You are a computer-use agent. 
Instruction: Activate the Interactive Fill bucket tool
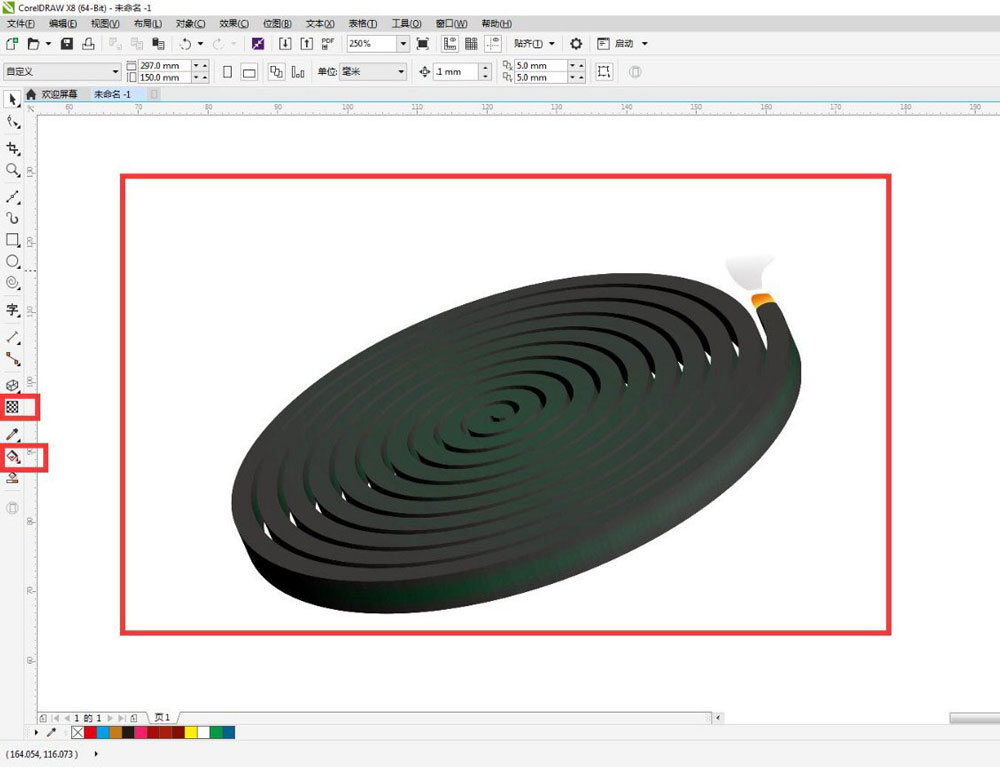(13, 457)
